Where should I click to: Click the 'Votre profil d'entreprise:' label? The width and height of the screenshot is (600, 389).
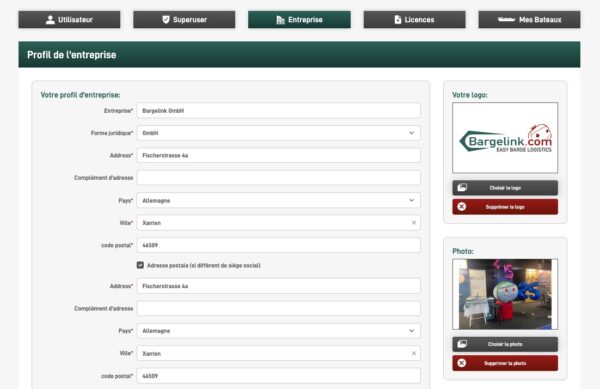80,95
